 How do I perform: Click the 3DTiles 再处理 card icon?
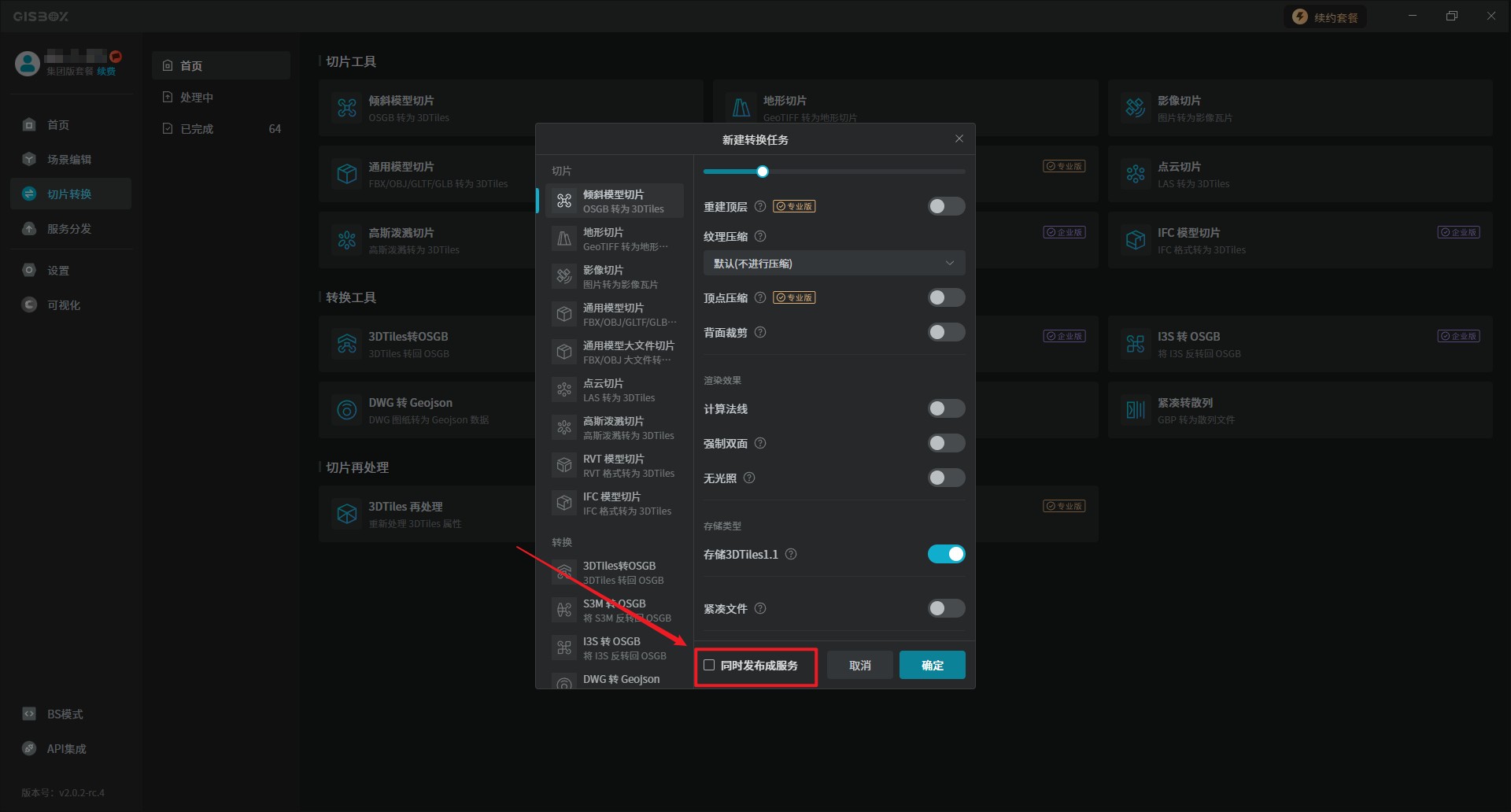tap(347, 514)
